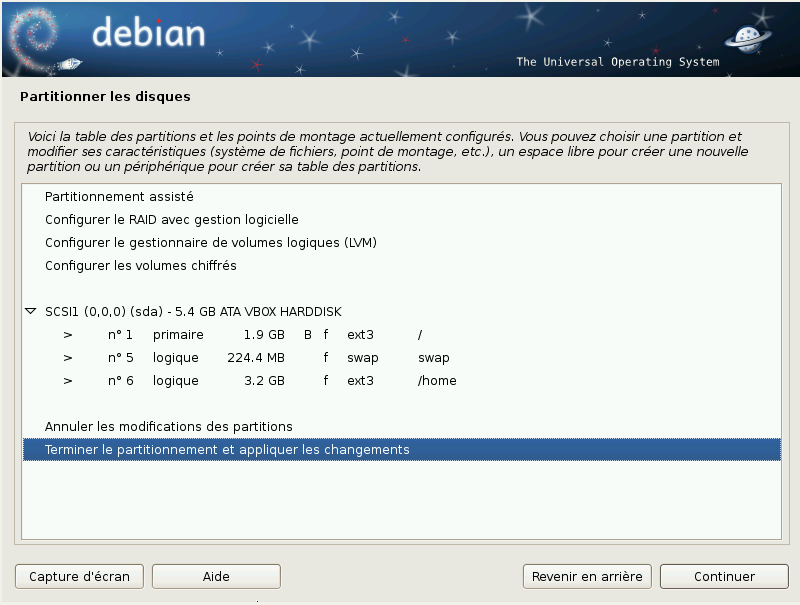This screenshot has height=605, width=800.
Task: Choose Configurer les volumes chiffrés
Action: (402, 265)
